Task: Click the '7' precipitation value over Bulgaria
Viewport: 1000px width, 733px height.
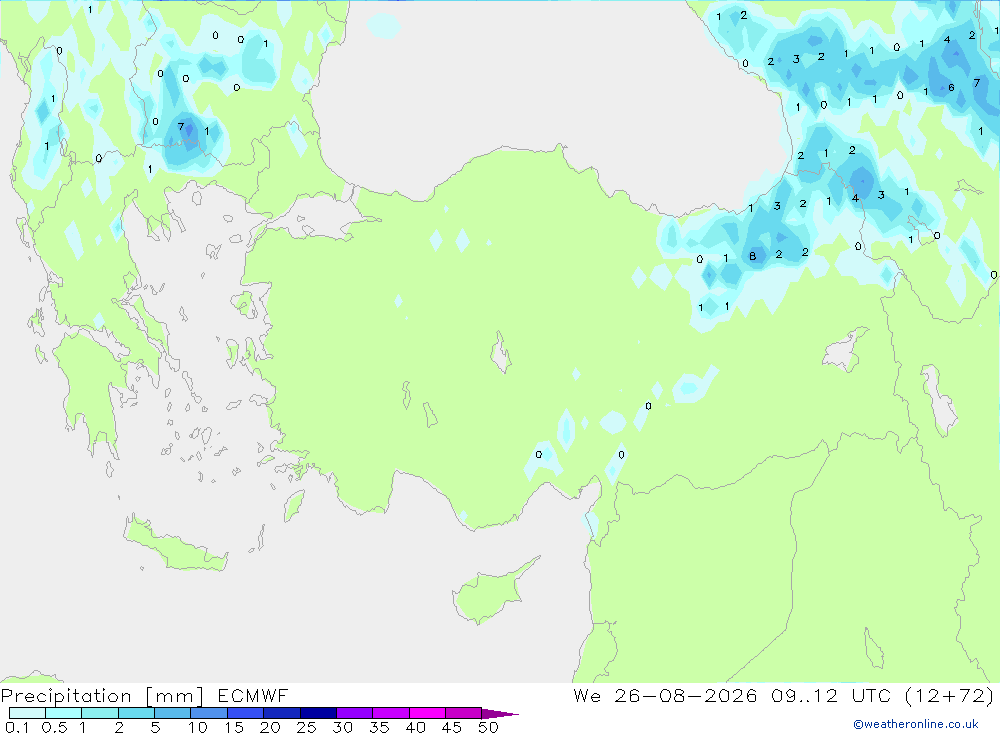Action: tap(181, 126)
